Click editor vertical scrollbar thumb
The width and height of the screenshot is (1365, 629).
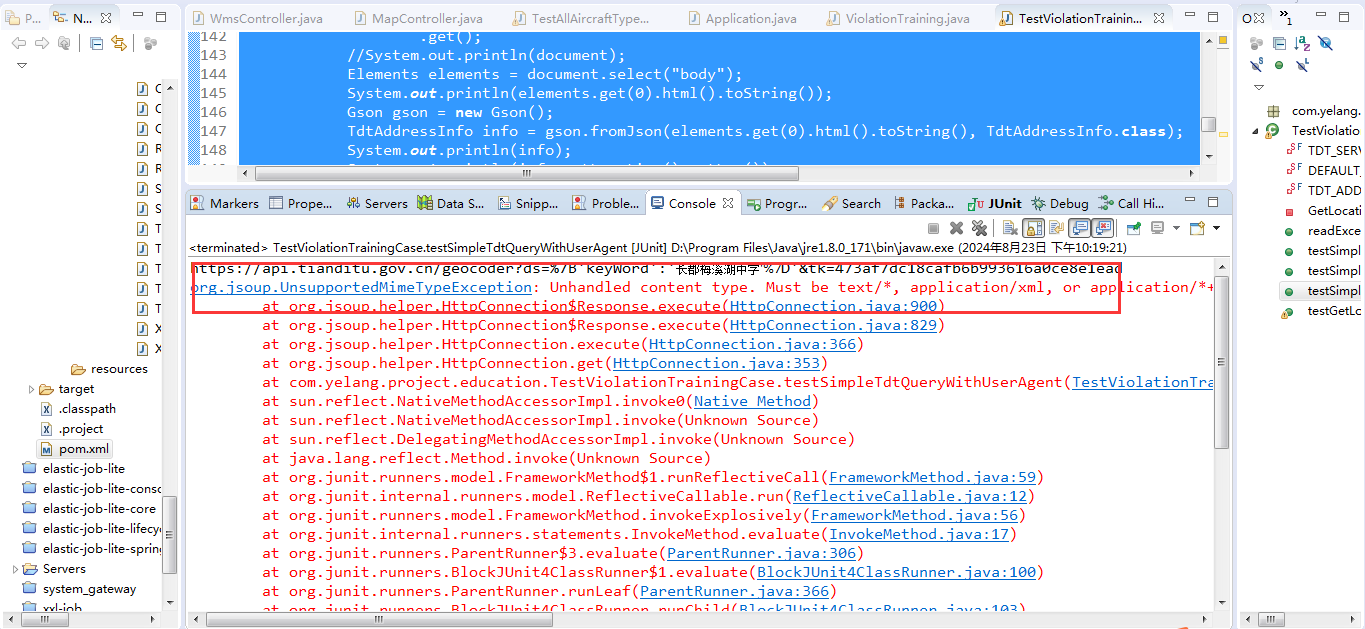(1208, 125)
